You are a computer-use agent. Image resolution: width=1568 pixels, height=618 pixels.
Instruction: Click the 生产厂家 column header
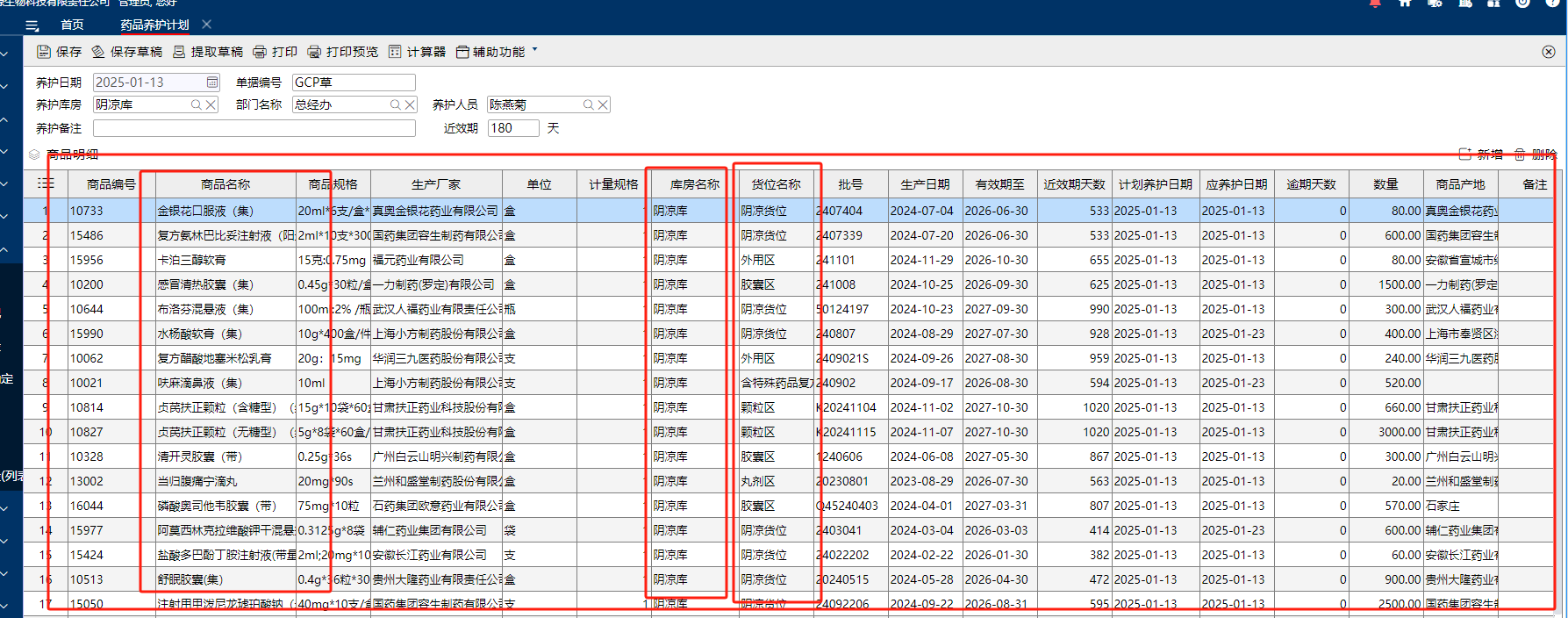tap(436, 184)
